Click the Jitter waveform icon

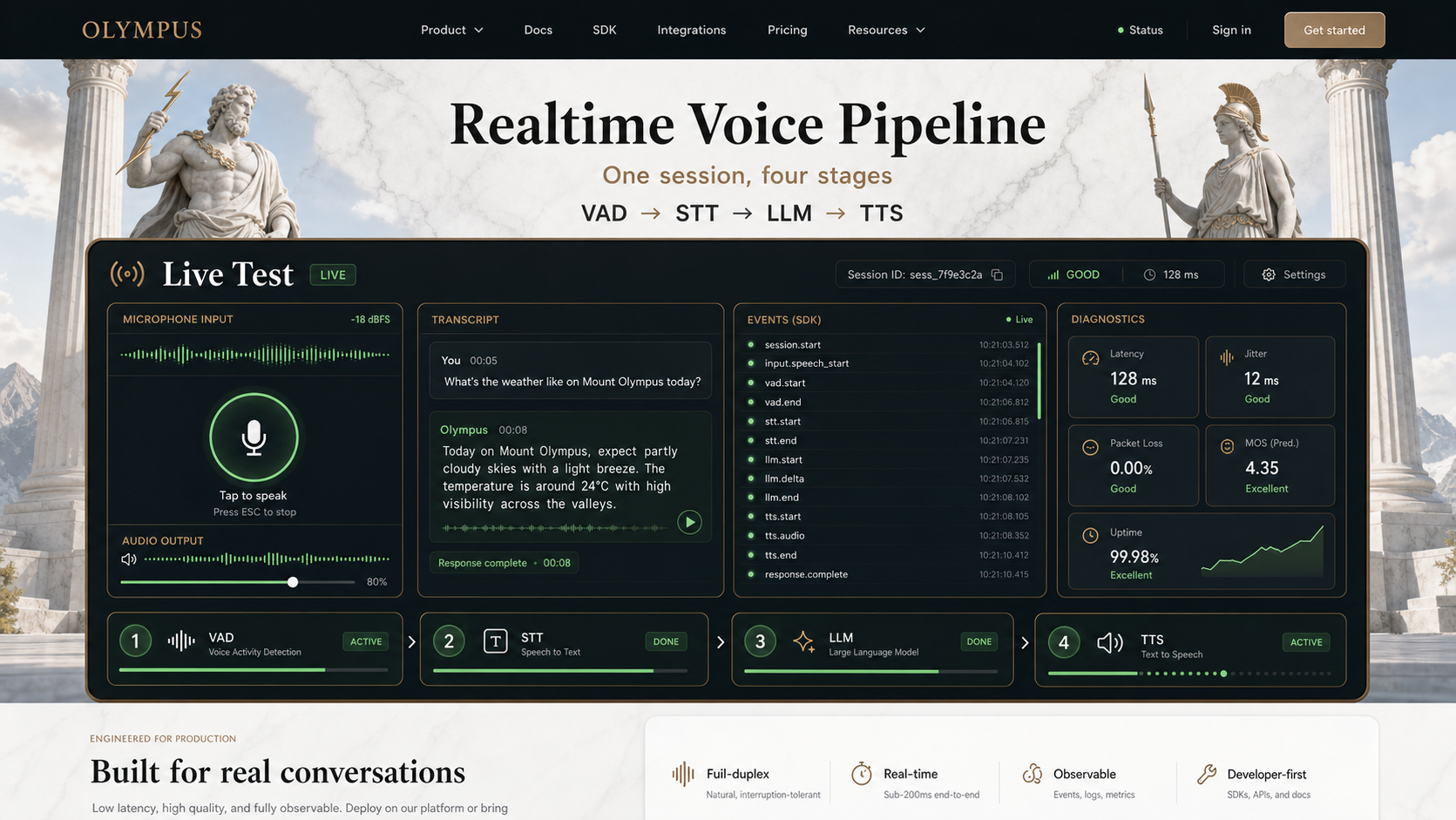[x=1227, y=356]
